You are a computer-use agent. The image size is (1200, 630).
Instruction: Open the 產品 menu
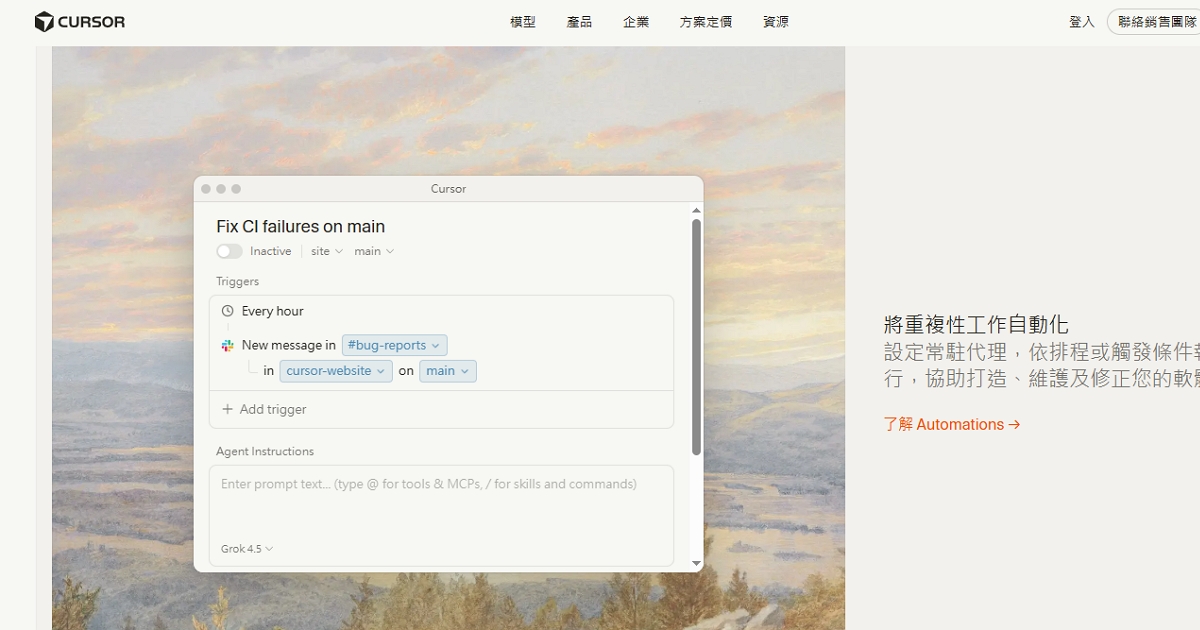[580, 22]
